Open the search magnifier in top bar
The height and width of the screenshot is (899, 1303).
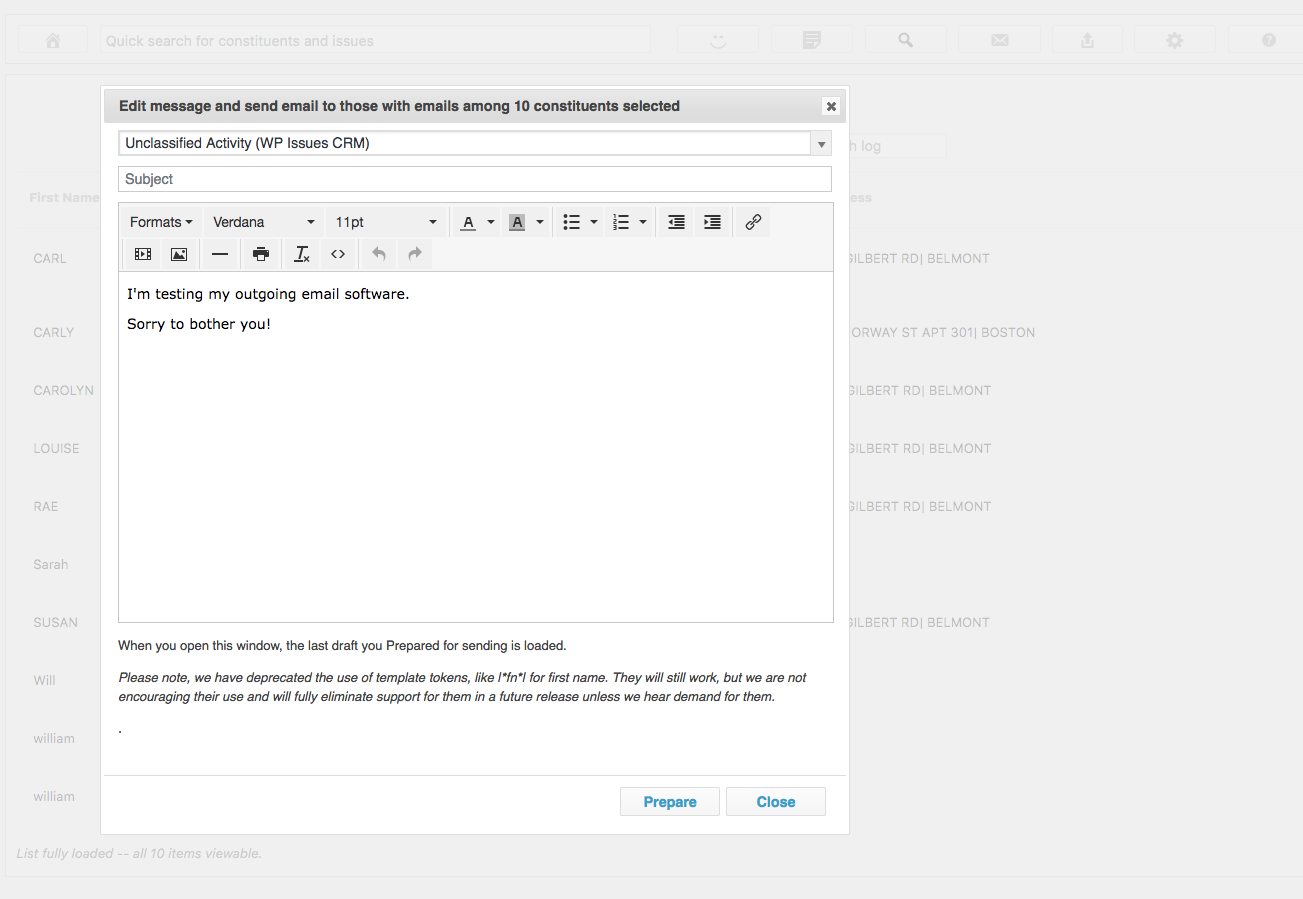[906, 41]
